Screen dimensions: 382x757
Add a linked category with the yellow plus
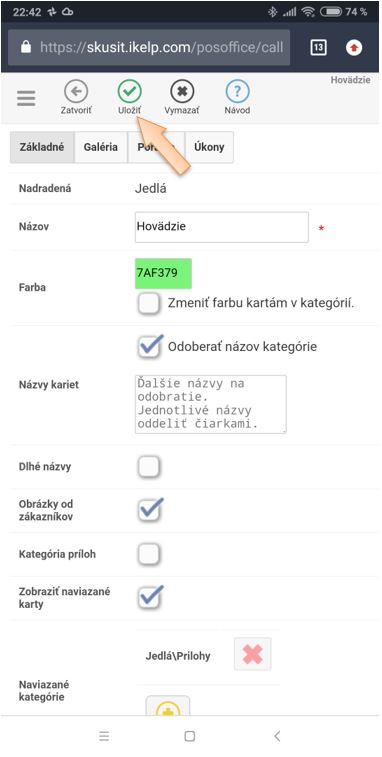(168, 706)
